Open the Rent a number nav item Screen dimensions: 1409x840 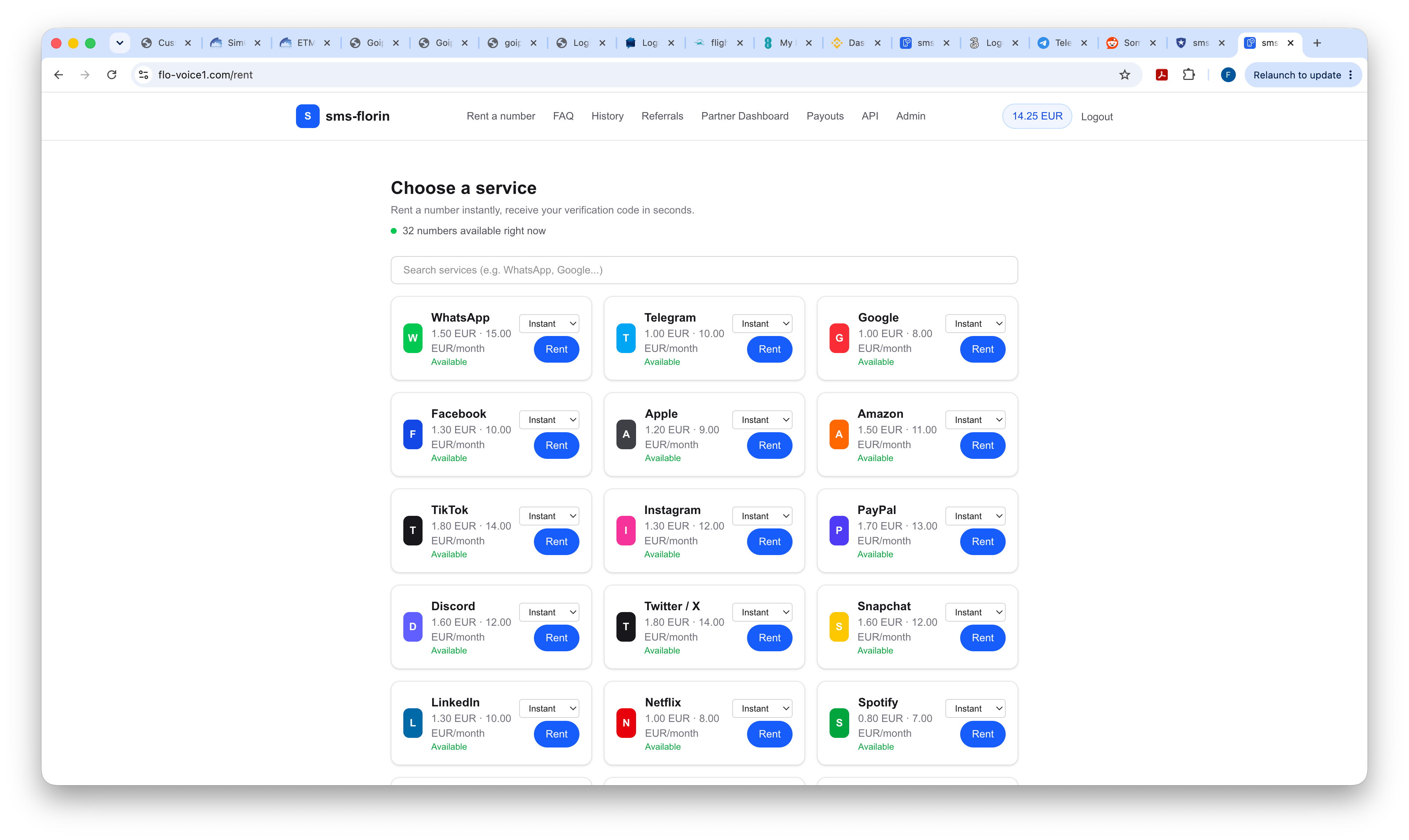click(501, 116)
